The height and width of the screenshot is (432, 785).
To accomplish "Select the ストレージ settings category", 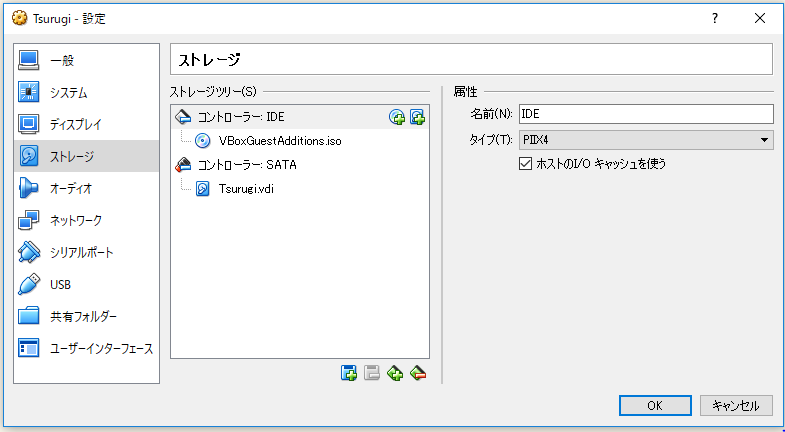I will (87, 156).
